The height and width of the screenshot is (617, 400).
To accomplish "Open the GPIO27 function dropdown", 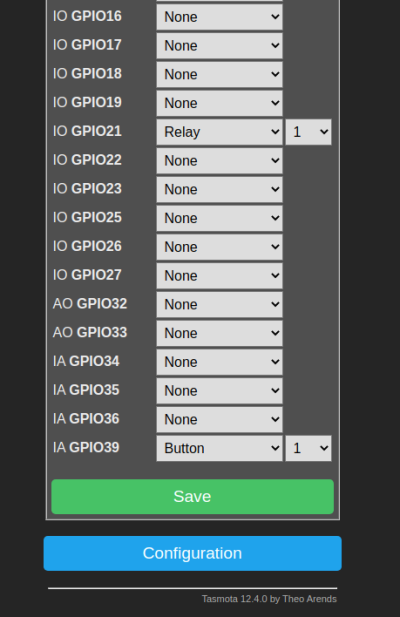I will 219,275.
